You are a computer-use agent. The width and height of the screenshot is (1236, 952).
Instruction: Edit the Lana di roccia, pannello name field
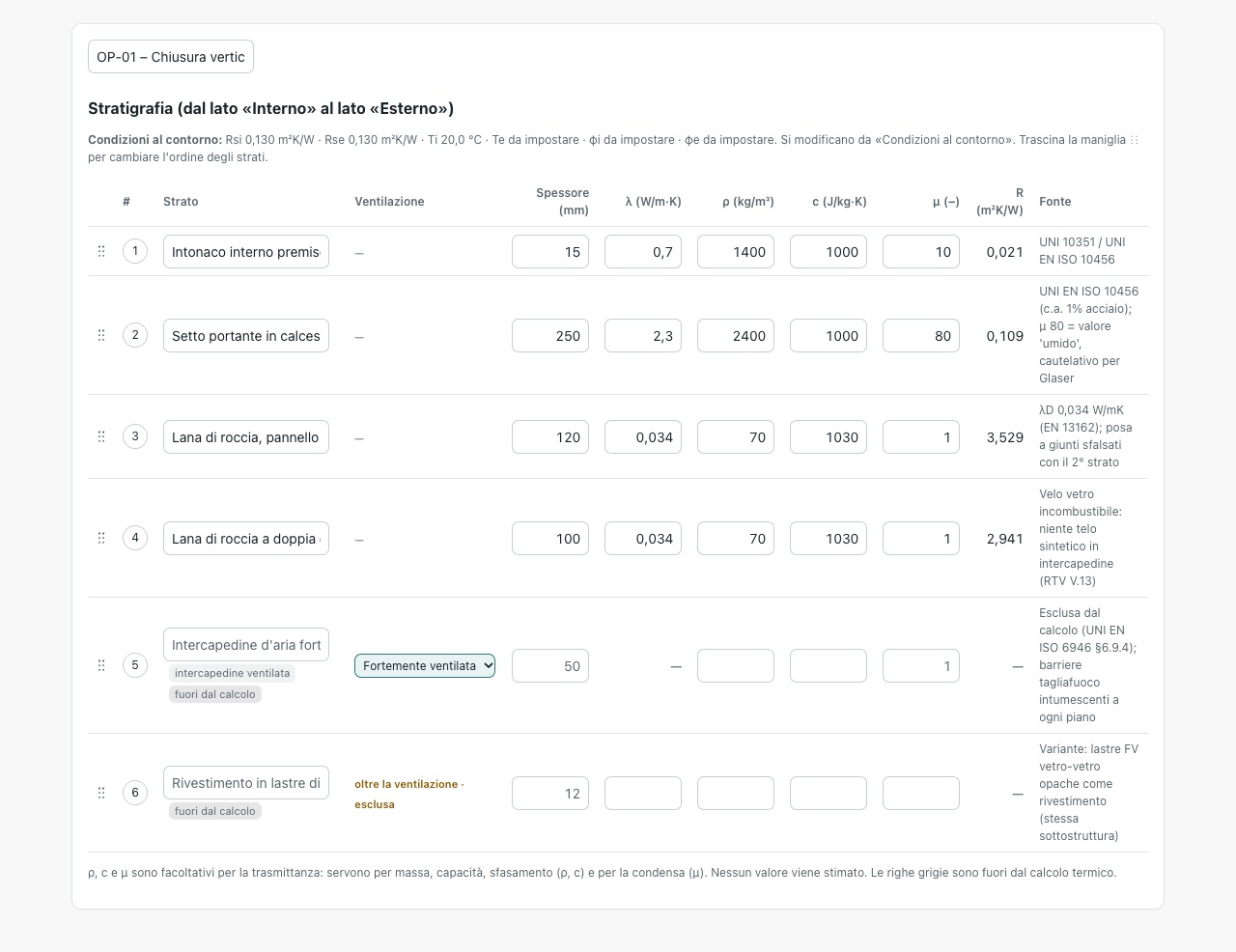click(x=246, y=437)
